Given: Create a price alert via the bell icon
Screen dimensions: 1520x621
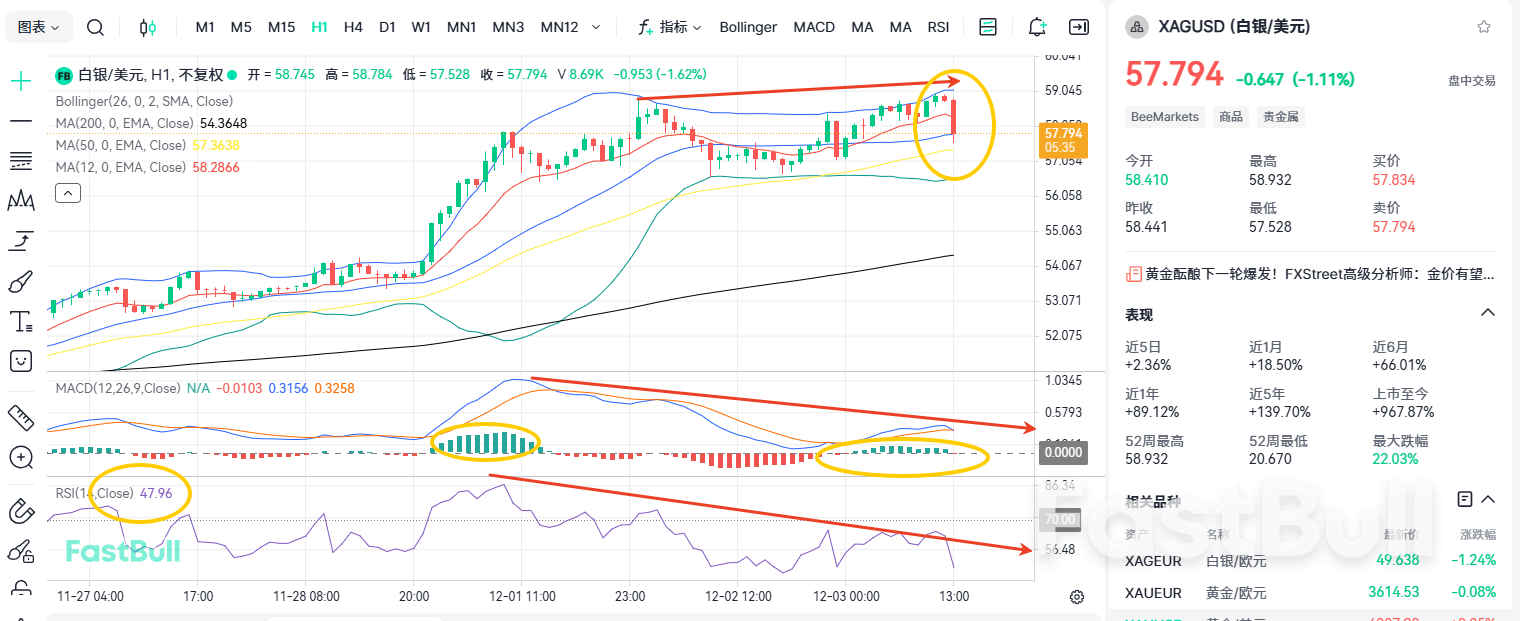Looking at the screenshot, I should point(1036,27).
